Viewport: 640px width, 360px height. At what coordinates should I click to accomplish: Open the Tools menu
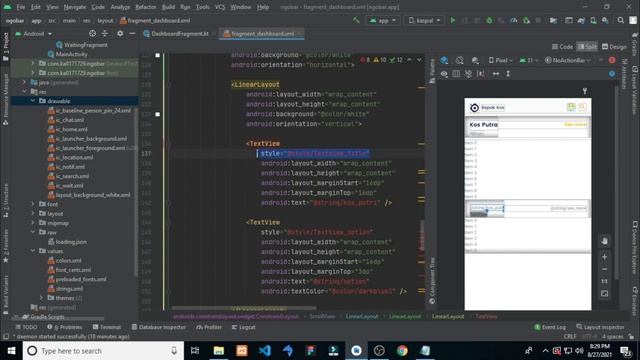(x=202, y=7)
